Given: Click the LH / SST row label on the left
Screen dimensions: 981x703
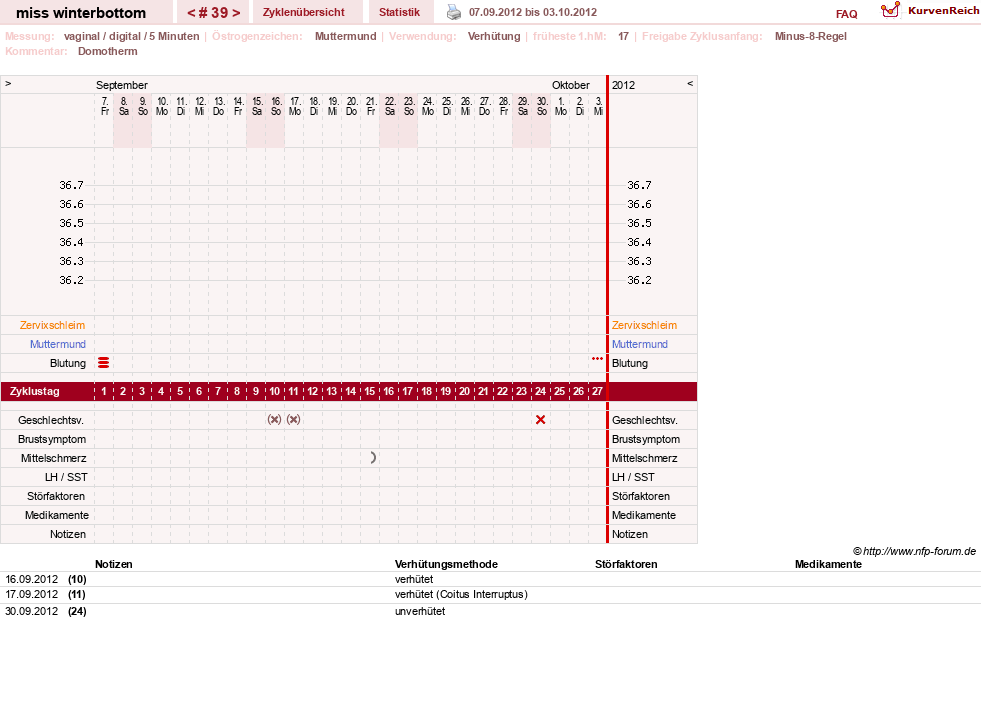Looking at the screenshot, I should point(66,477).
